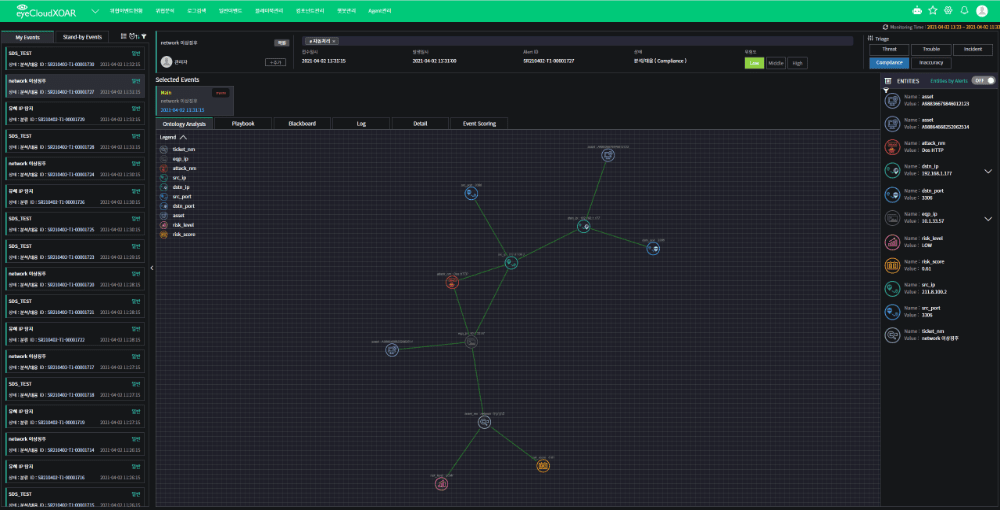Open notifications bell icon

click(965, 10)
